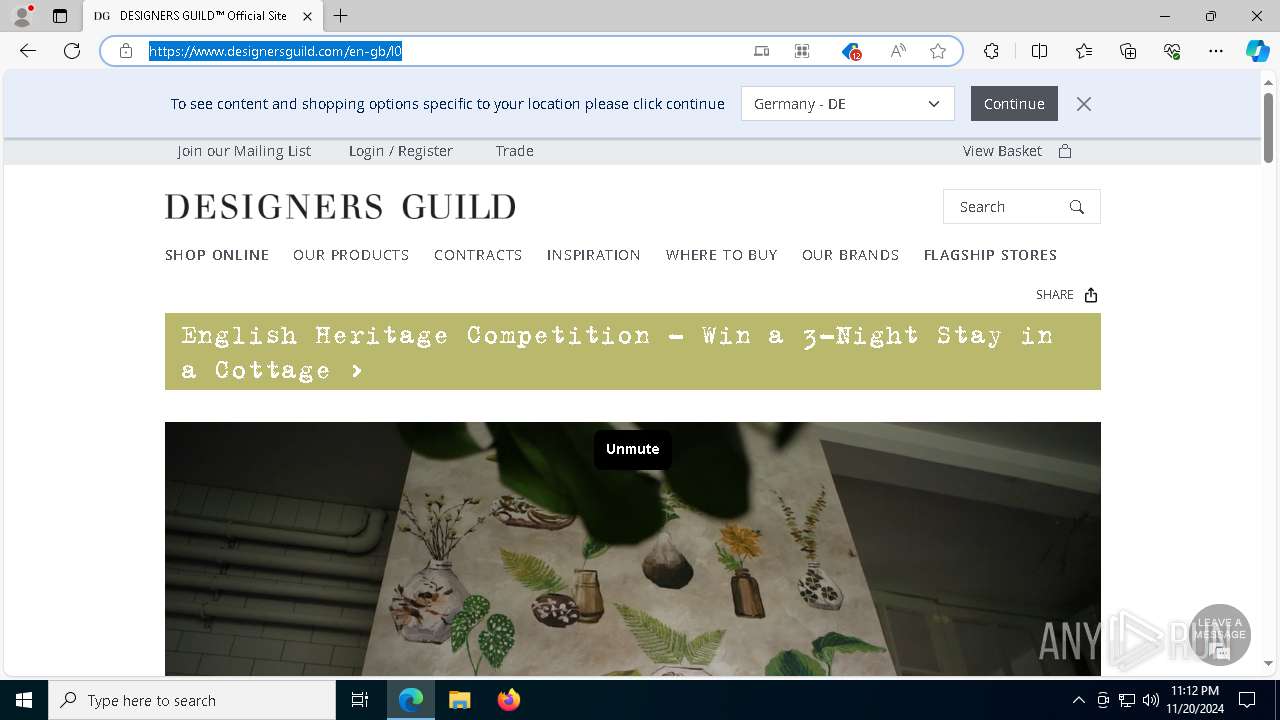Open the WHERE TO BUY menu

coord(722,255)
